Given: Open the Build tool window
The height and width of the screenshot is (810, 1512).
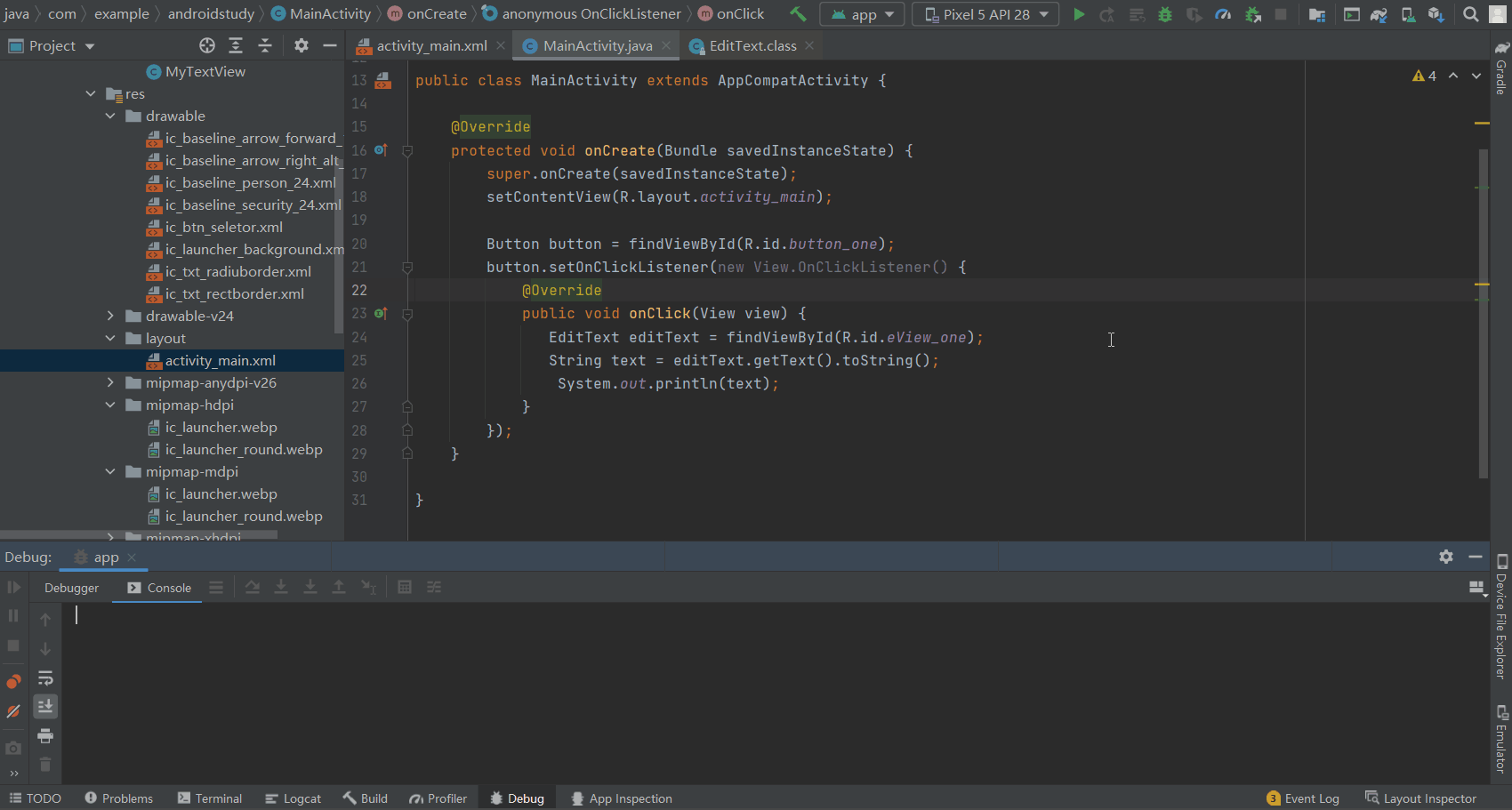Looking at the screenshot, I should coord(366,798).
